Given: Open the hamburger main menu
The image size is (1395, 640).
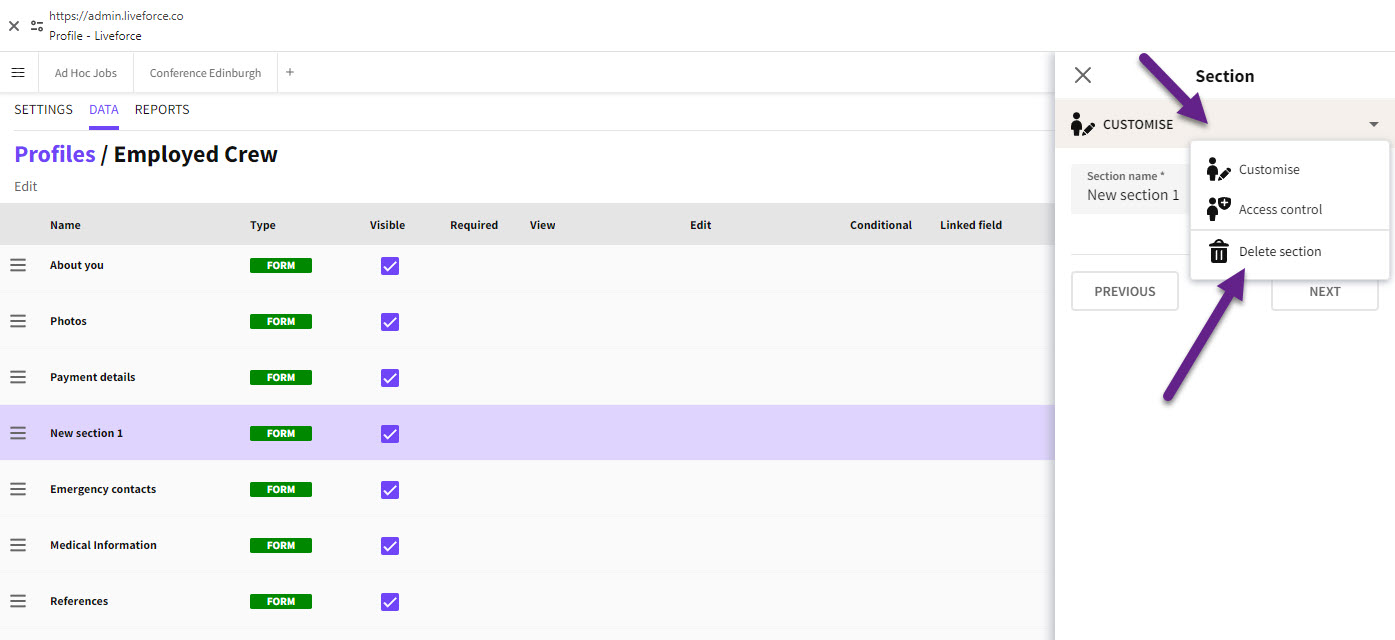Looking at the screenshot, I should (x=18, y=73).
